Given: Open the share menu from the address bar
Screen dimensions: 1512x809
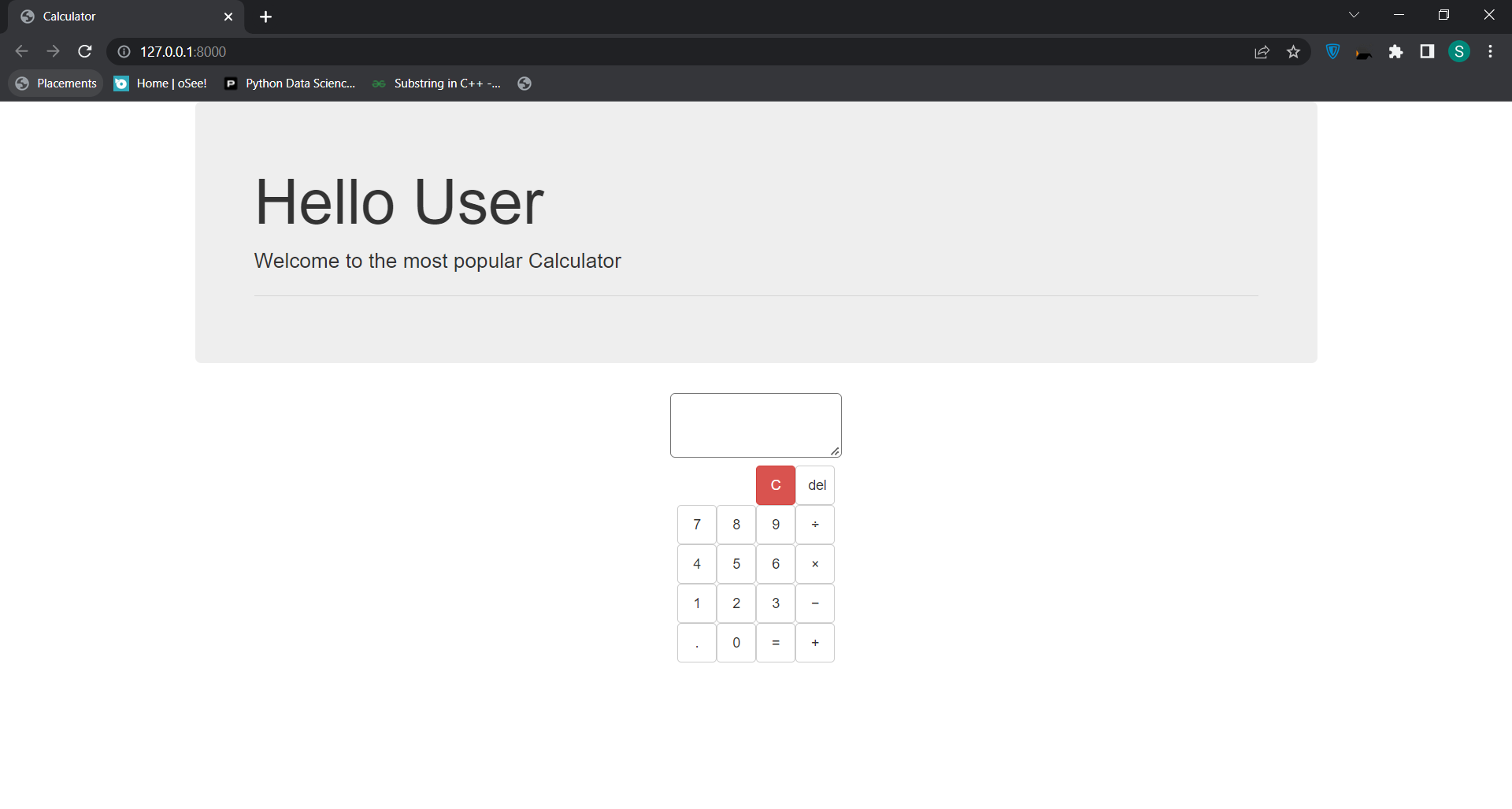Looking at the screenshot, I should tap(1262, 51).
